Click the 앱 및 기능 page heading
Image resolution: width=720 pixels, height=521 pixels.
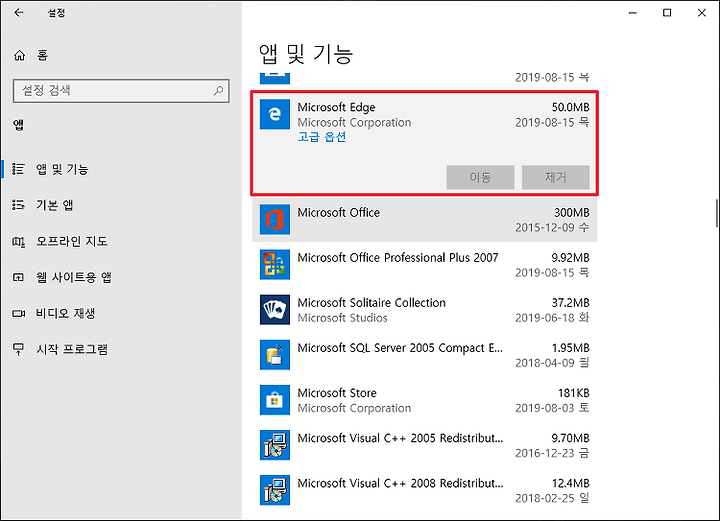(306, 54)
